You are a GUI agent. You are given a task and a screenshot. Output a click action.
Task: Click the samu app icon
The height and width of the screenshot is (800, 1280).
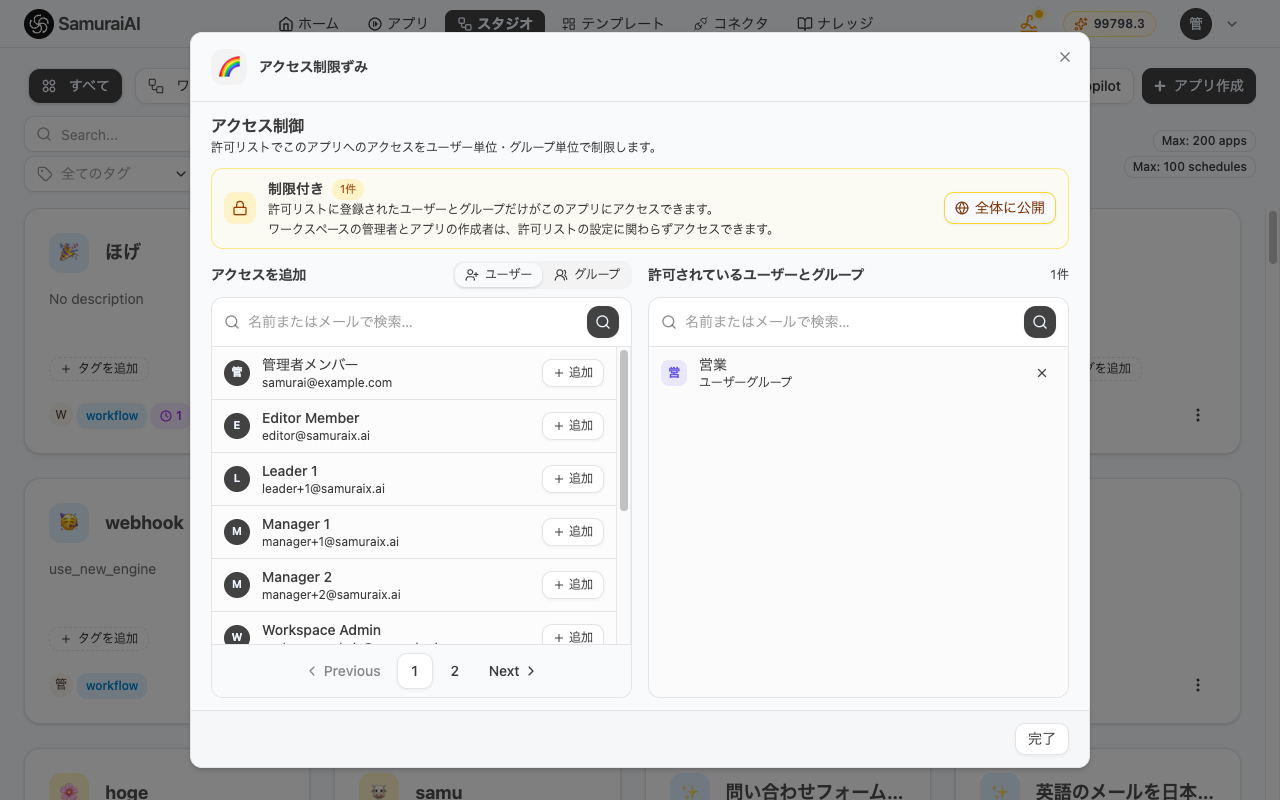pos(379,787)
